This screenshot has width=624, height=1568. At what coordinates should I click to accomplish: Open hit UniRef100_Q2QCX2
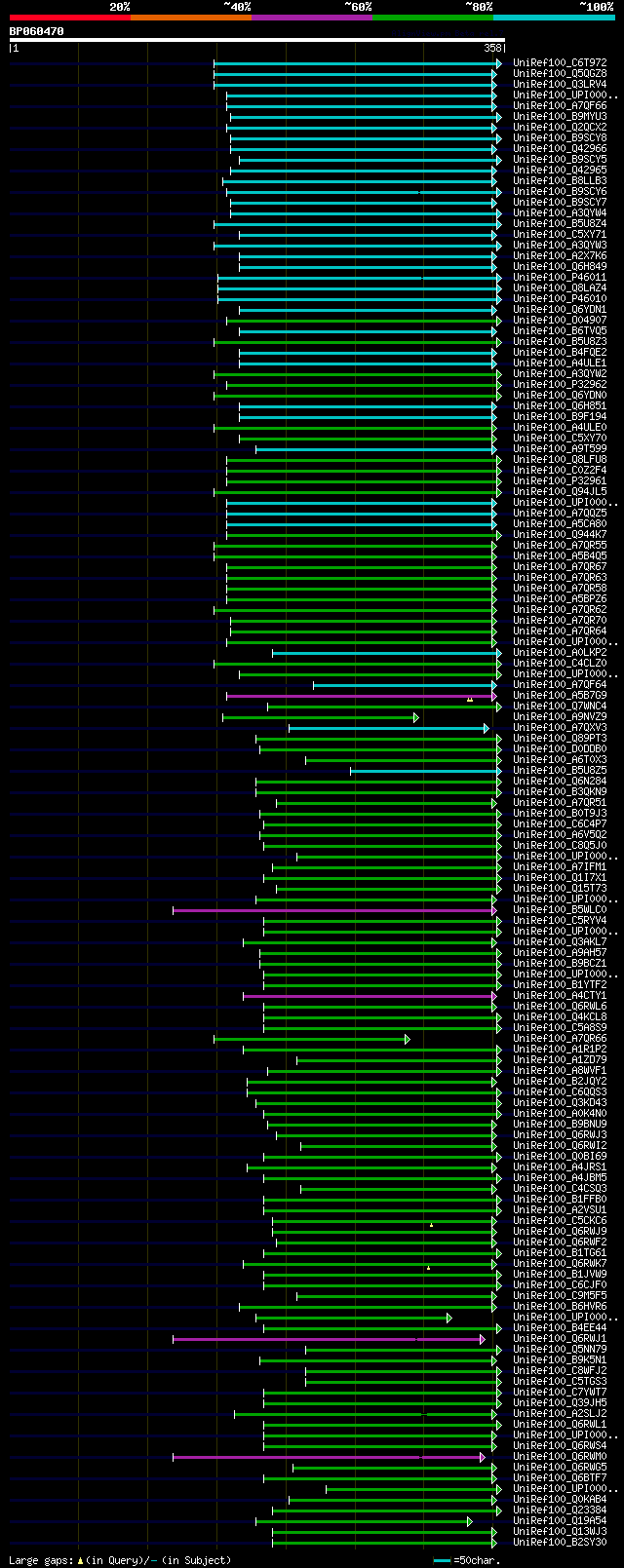click(x=560, y=127)
